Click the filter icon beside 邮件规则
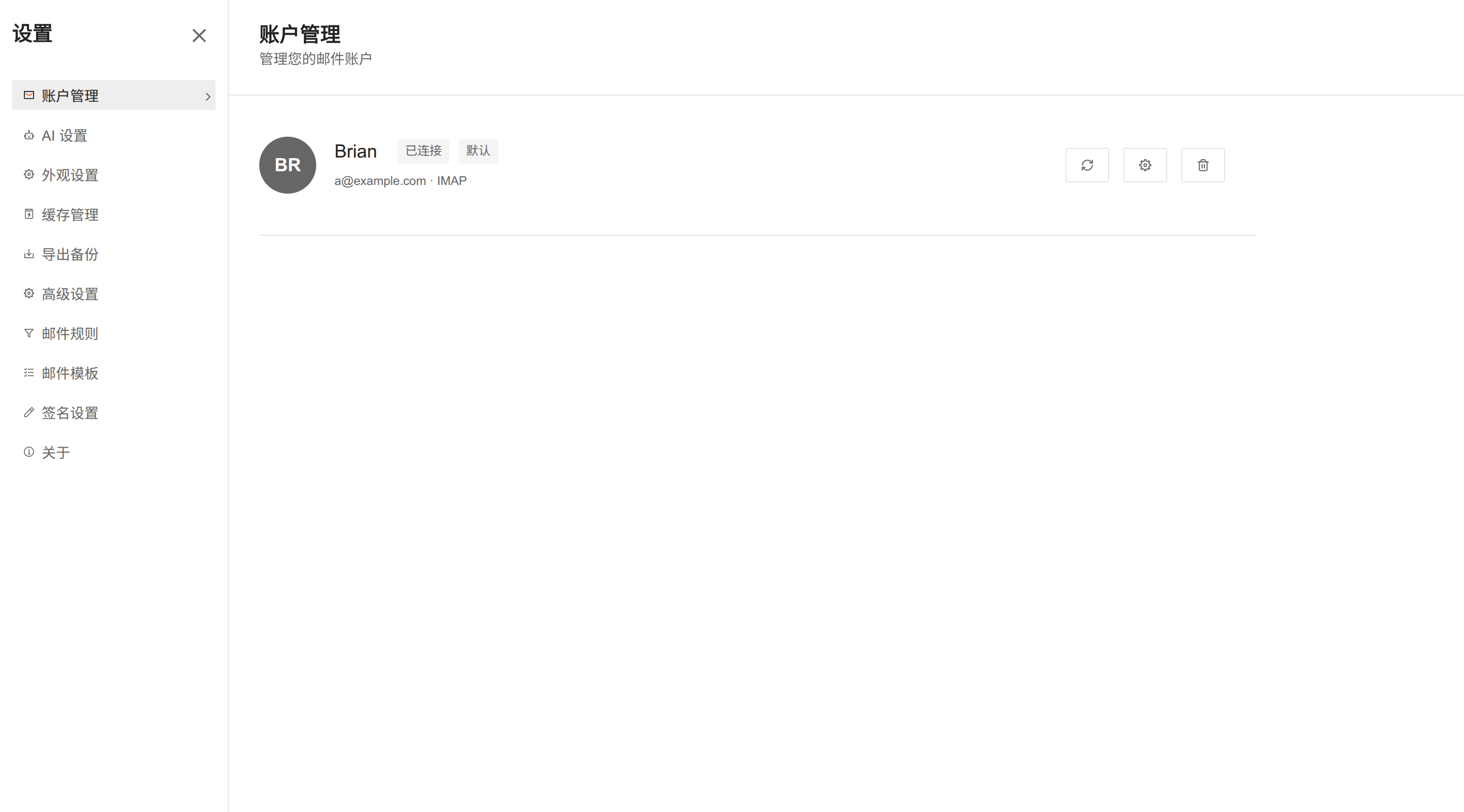This screenshot has height=812, width=1464. click(x=29, y=333)
